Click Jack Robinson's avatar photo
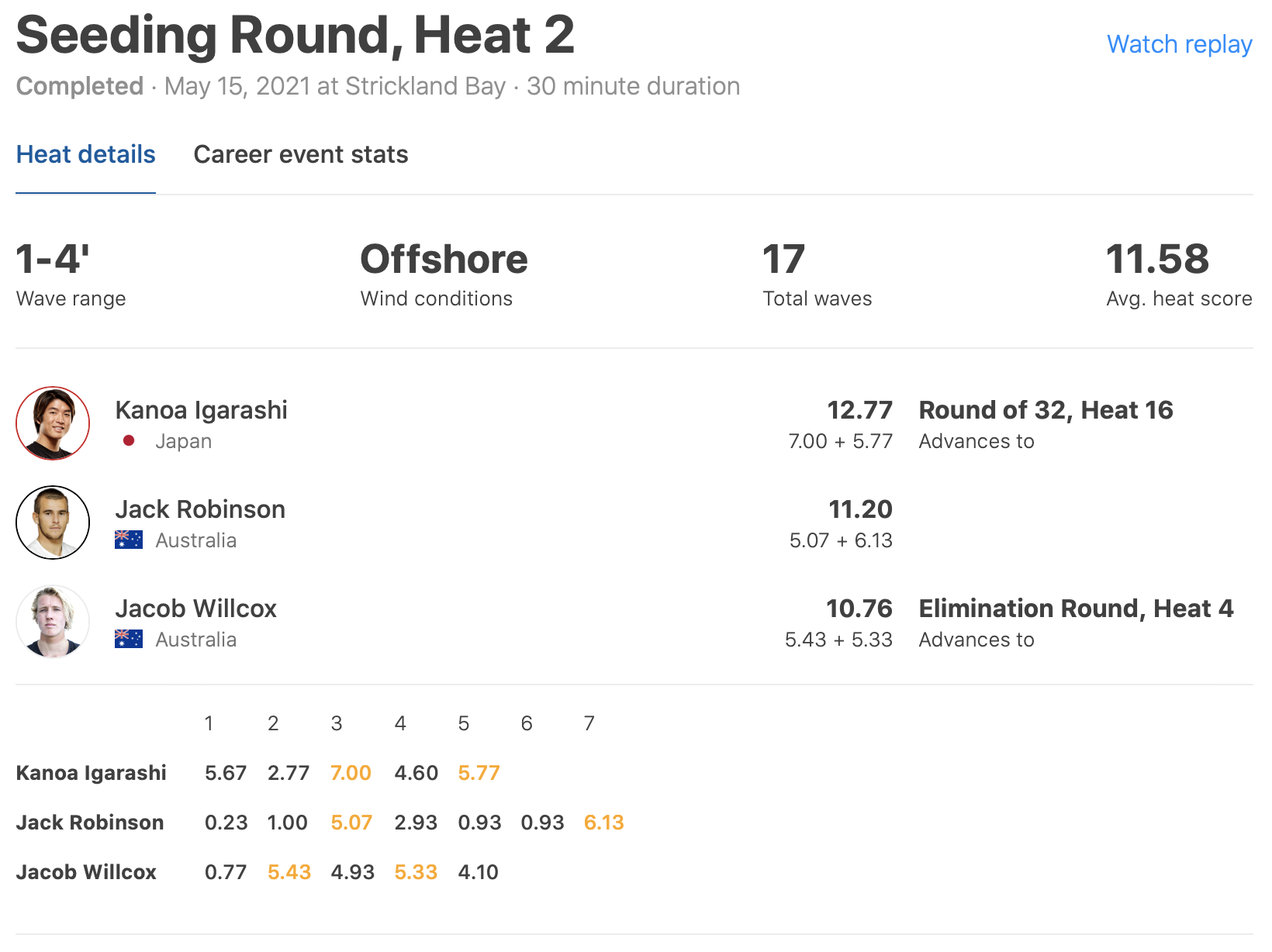Screen dimensions: 1272x952 pos(53,523)
